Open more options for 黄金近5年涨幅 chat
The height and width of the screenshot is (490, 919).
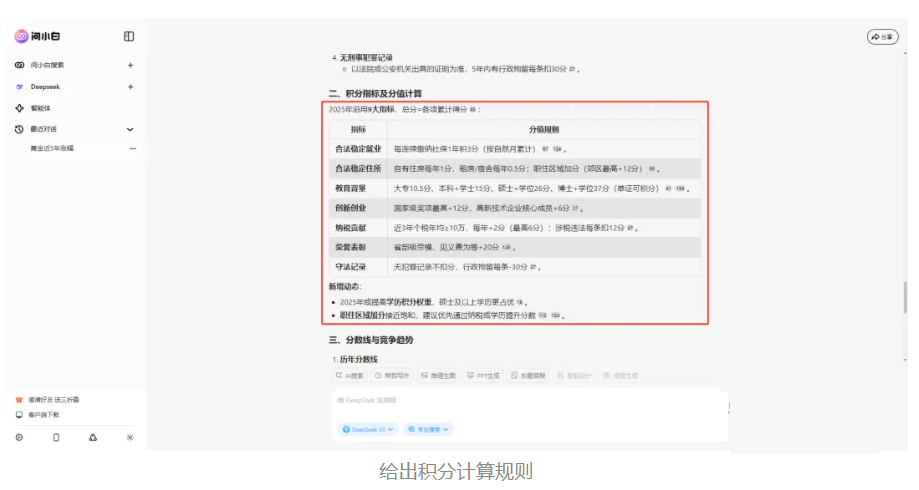click(132, 149)
